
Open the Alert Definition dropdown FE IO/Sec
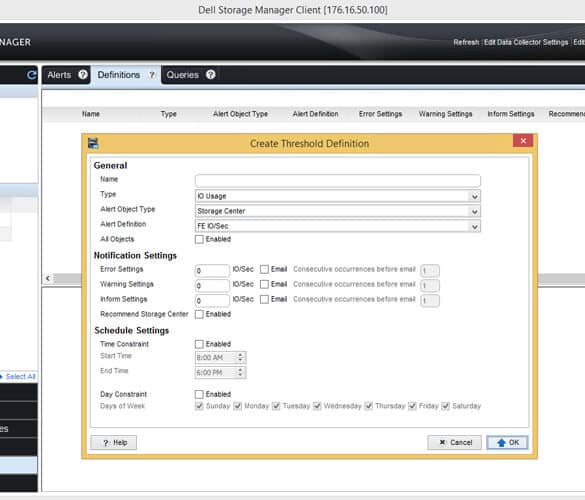338,226
